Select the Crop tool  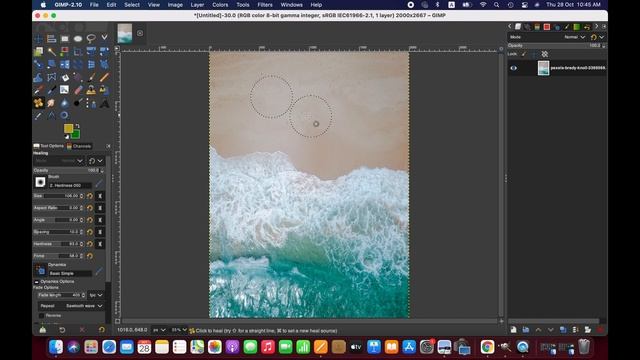point(78,52)
